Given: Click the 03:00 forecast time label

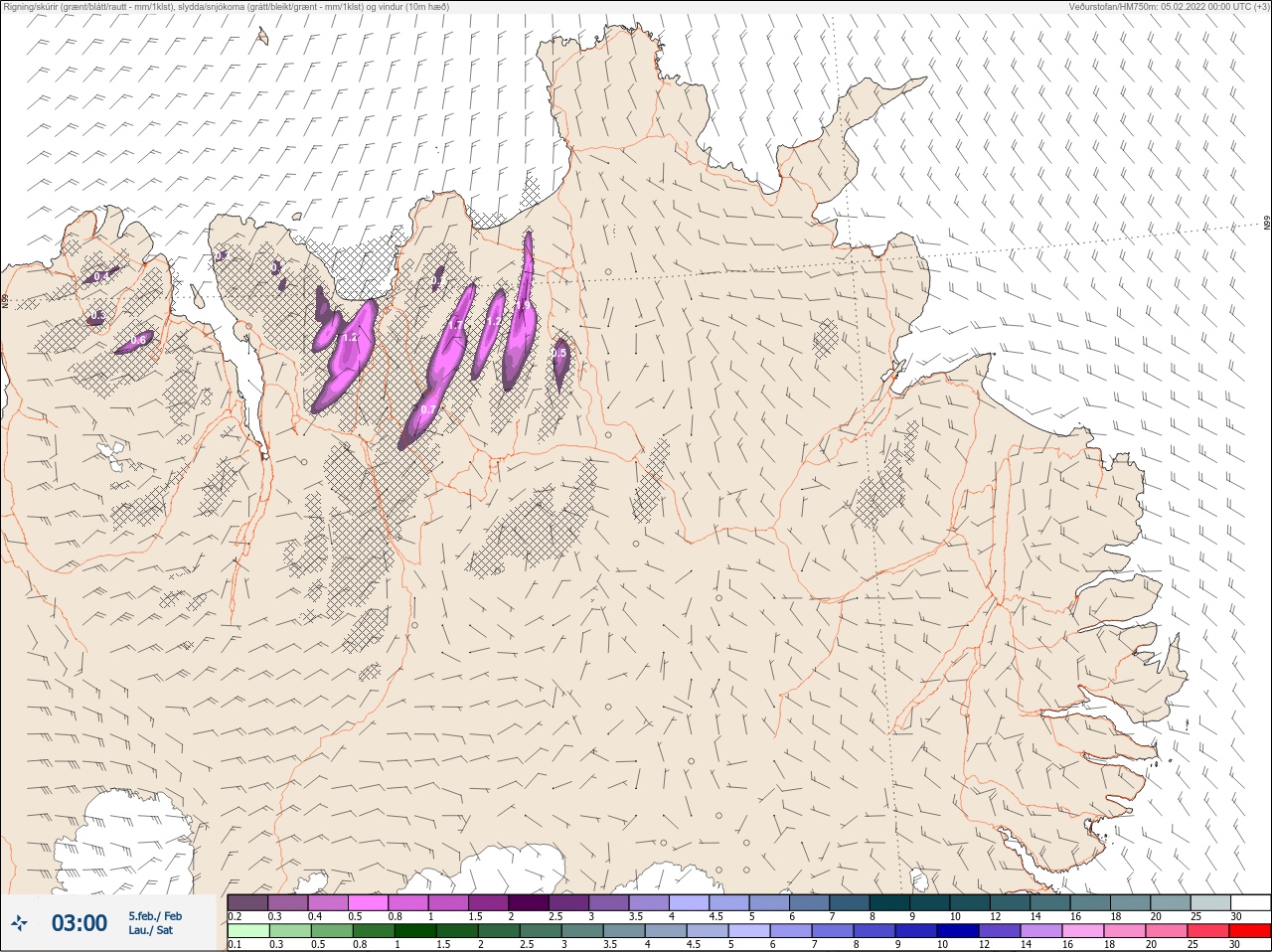Looking at the screenshot, I should pyautogui.click(x=79, y=924).
